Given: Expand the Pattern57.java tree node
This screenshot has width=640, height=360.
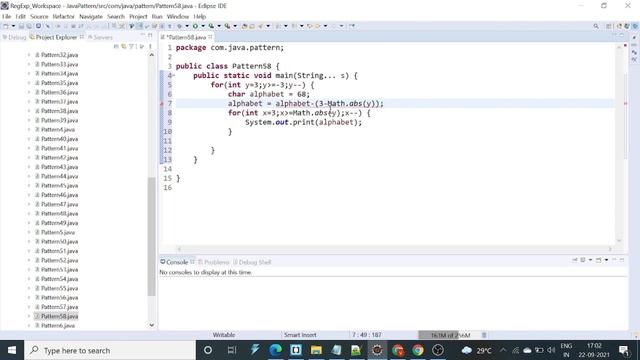Looking at the screenshot, I should [x=29, y=307].
